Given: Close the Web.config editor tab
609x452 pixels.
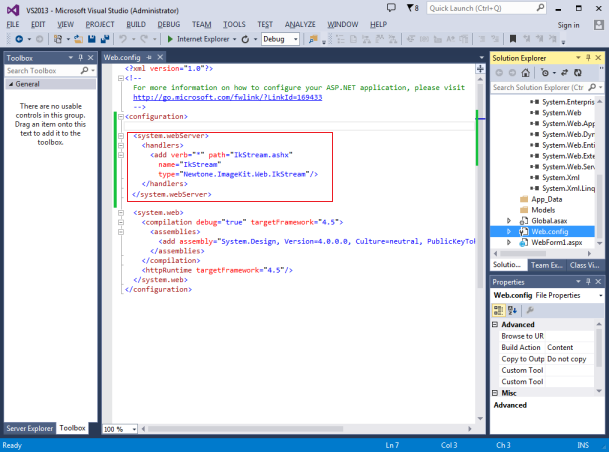Looking at the screenshot, I should pos(160,57).
